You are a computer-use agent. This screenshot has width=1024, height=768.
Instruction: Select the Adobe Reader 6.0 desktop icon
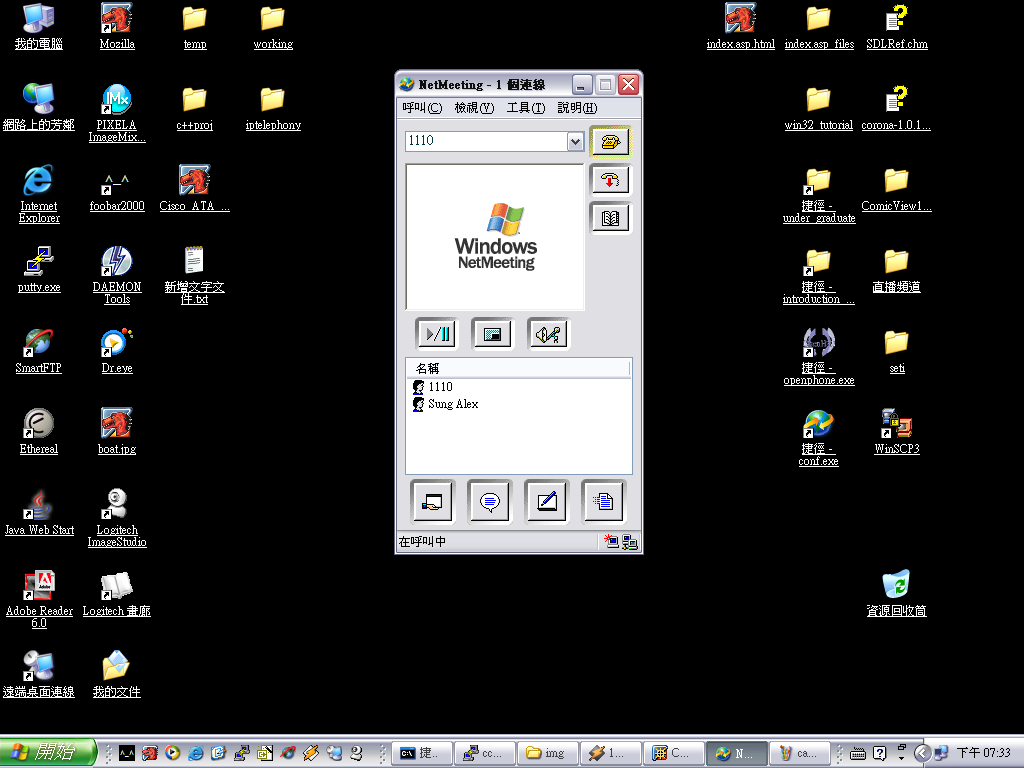(x=39, y=600)
